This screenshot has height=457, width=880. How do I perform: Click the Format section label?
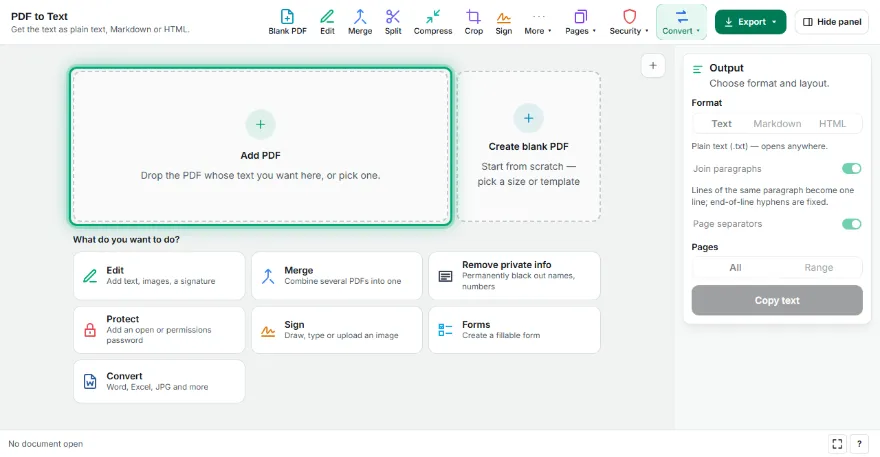point(707,103)
